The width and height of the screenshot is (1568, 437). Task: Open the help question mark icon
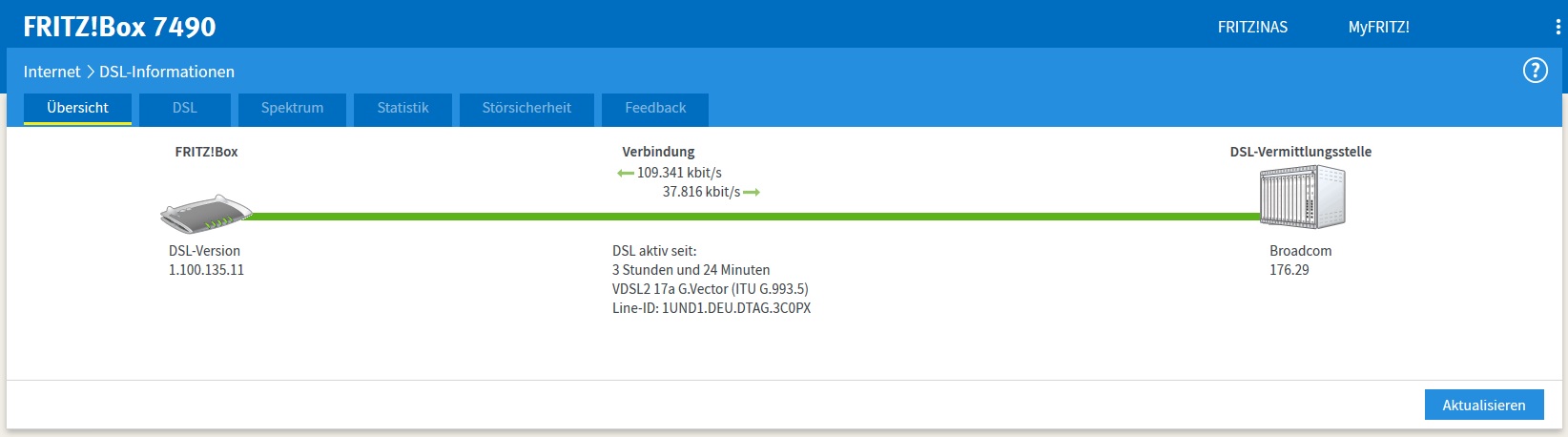click(1535, 71)
